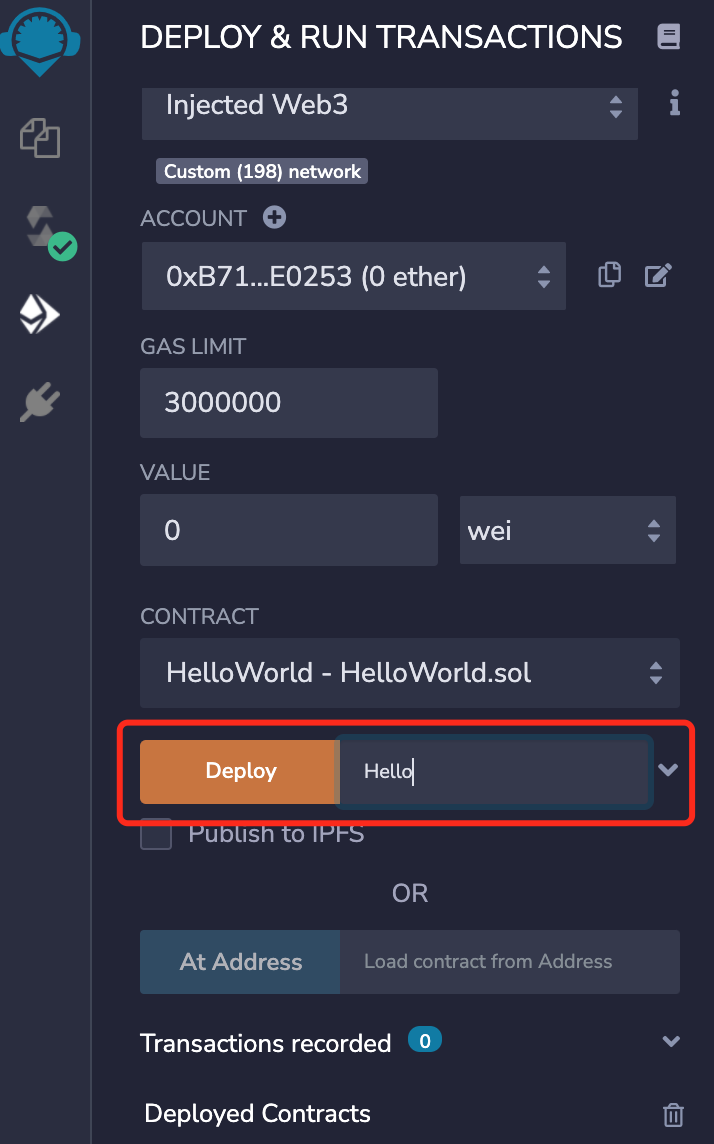Open the Remix home logo icon
This screenshot has height=1144, width=714.
point(39,40)
